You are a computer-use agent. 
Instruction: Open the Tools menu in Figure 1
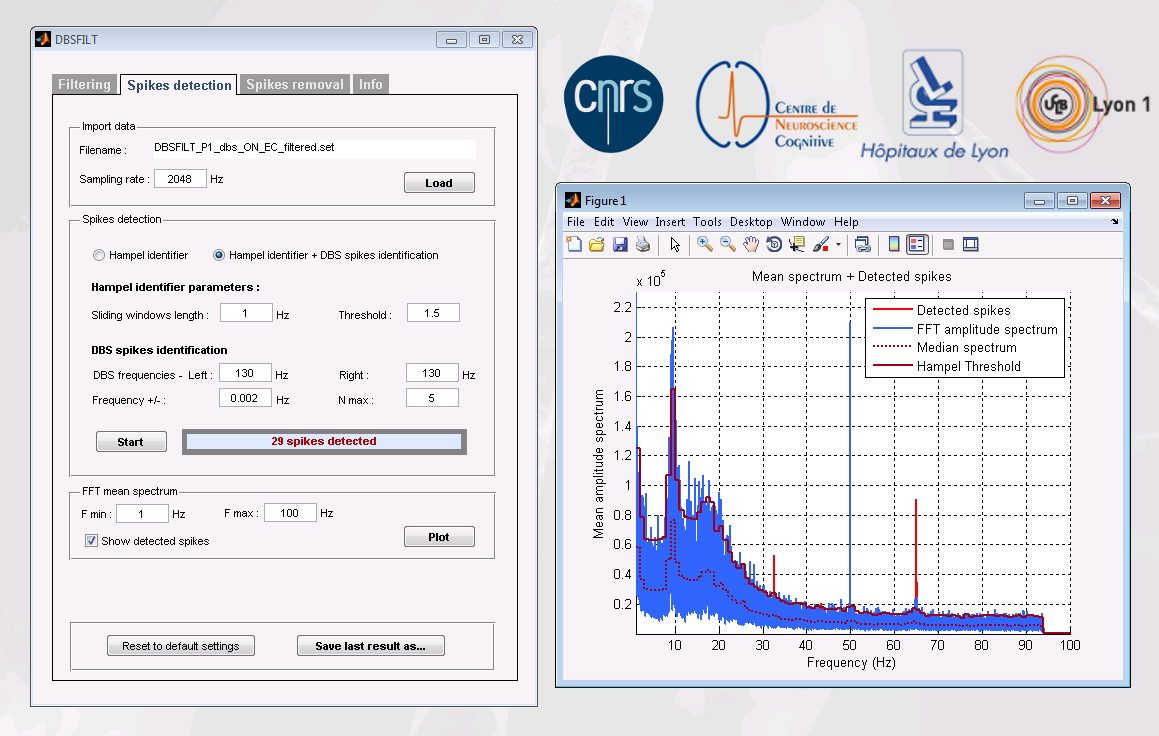pyautogui.click(x=707, y=222)
